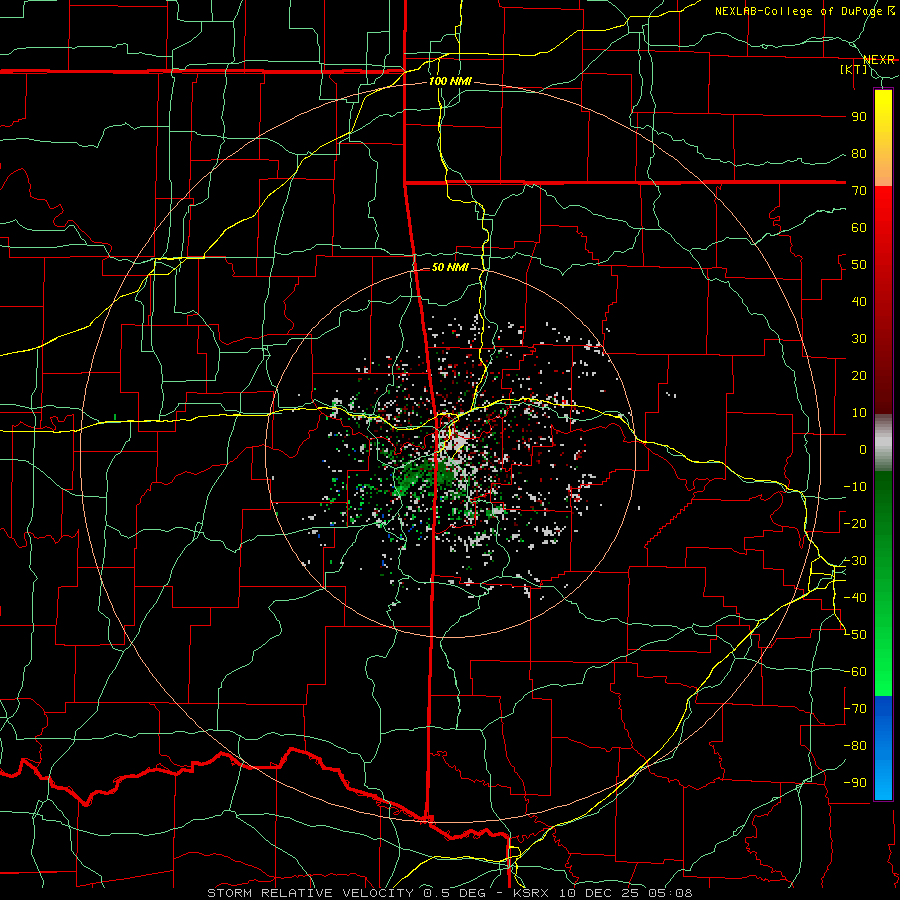The image size is (900, 900).
Task: Click the NEXLAB-College of DuPage label
Action: [801, 11]
